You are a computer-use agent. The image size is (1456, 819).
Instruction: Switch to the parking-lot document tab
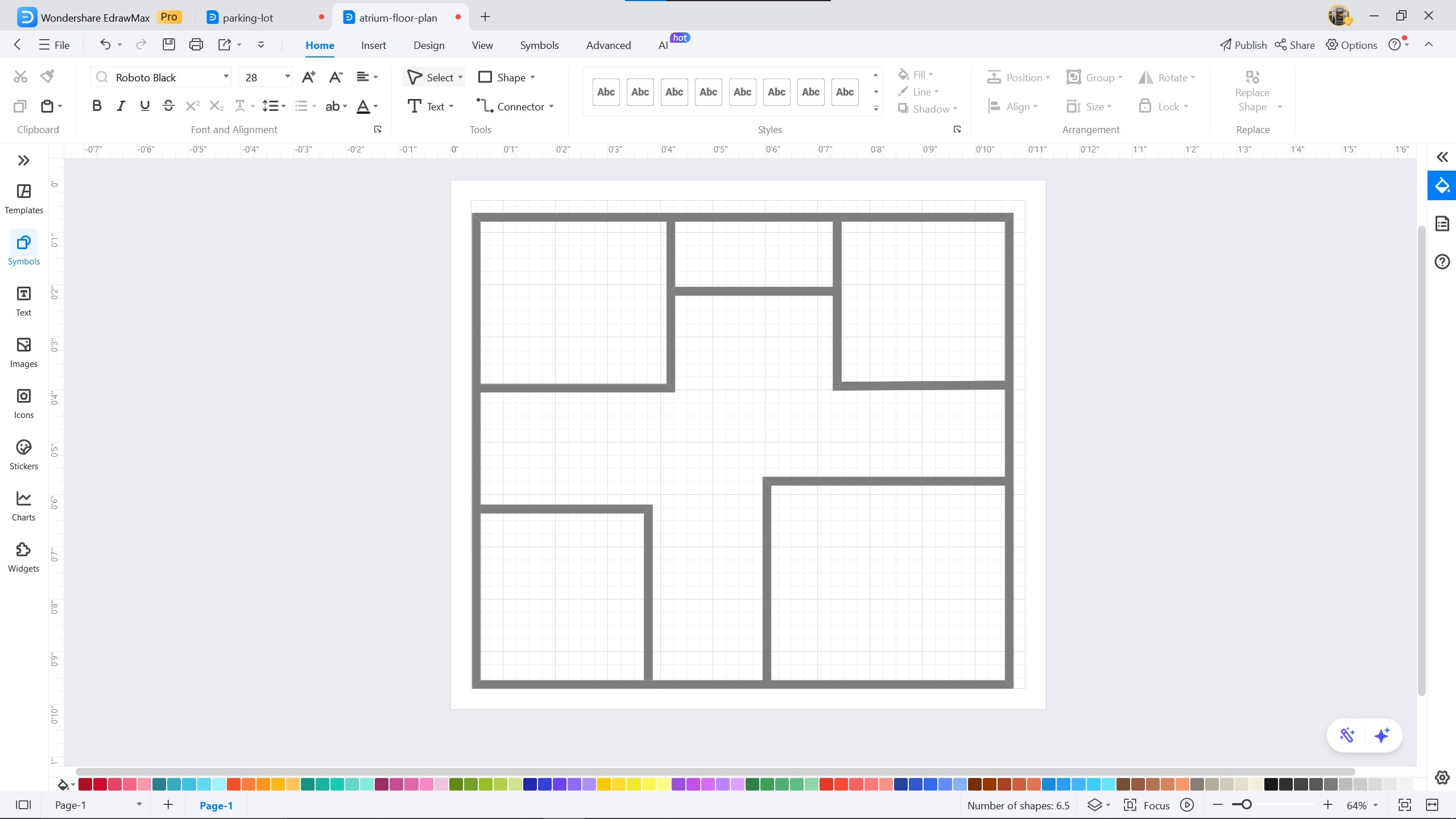[248, 17]
